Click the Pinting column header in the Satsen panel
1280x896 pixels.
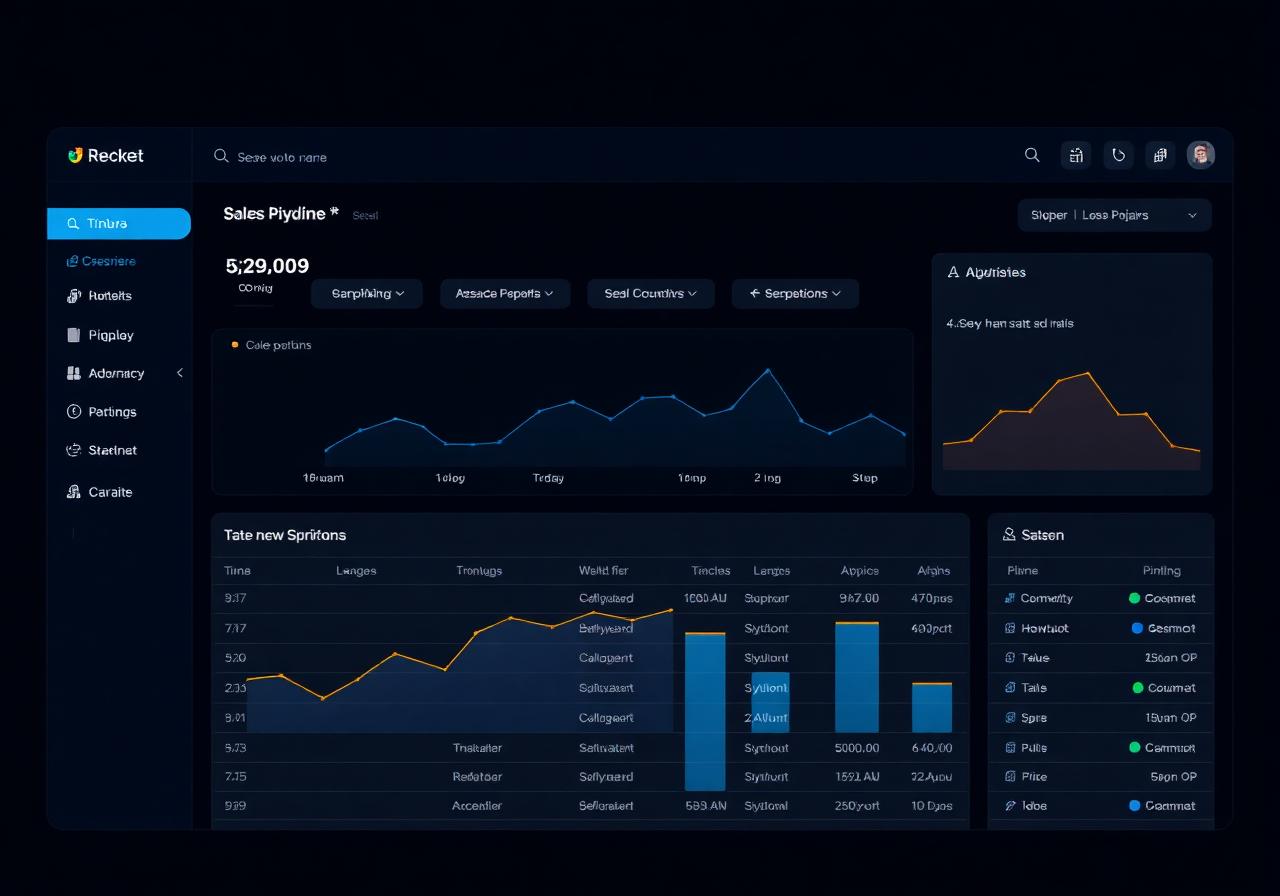[1161, 571]
